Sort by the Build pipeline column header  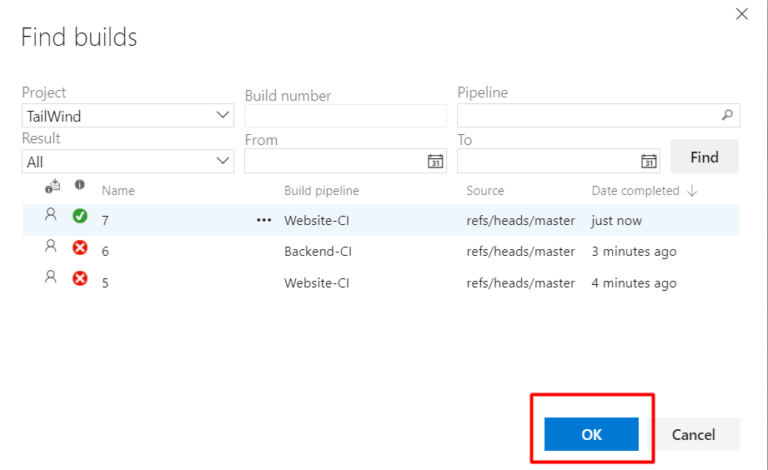(x=321, y=190)
